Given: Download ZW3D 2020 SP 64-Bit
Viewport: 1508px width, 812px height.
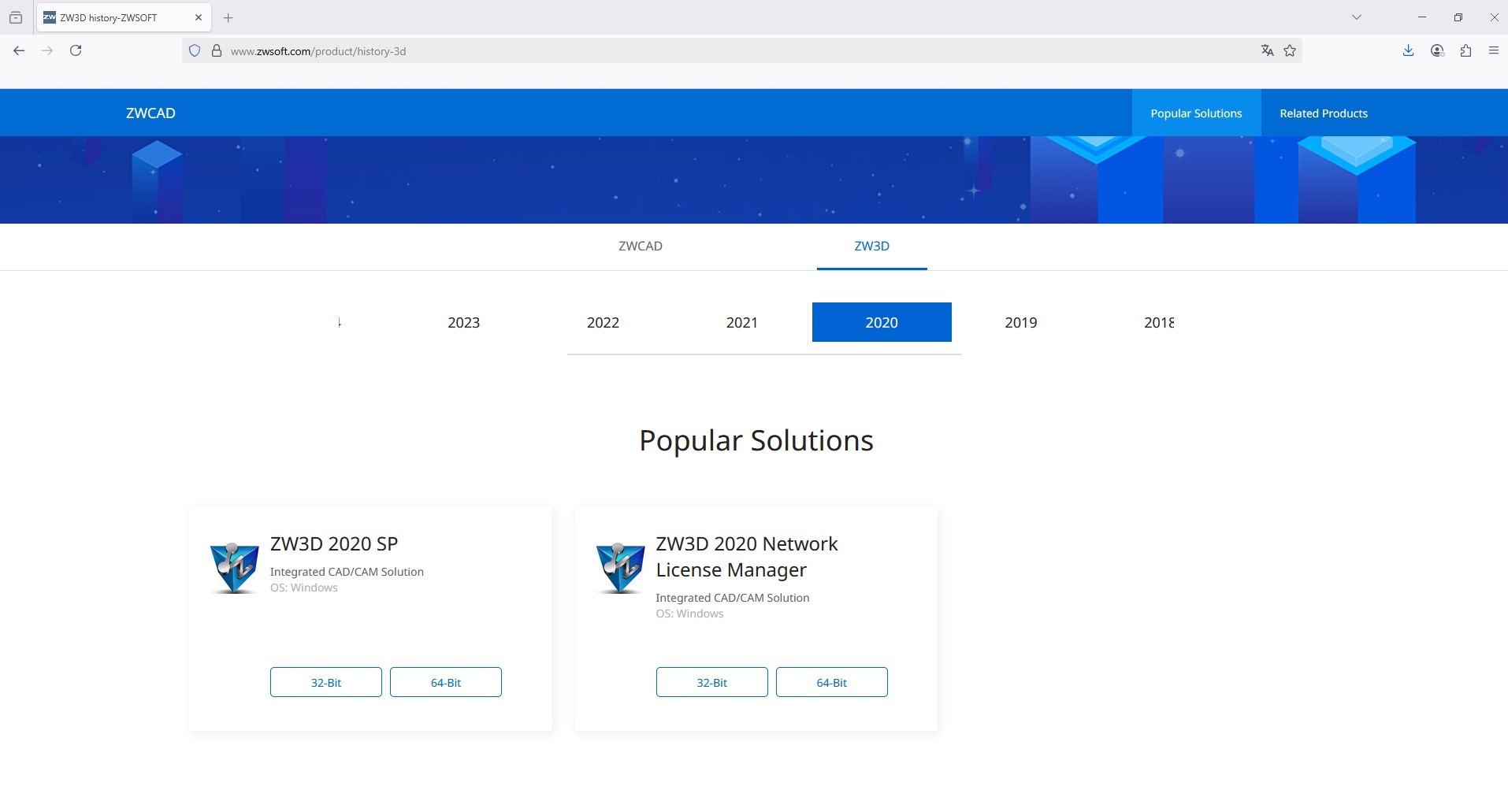Looking at the screenshot, I should click(446, 682).
